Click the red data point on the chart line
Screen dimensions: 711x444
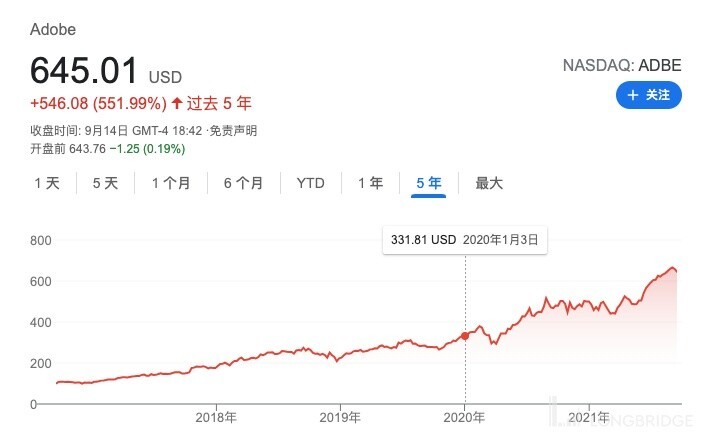465,336
